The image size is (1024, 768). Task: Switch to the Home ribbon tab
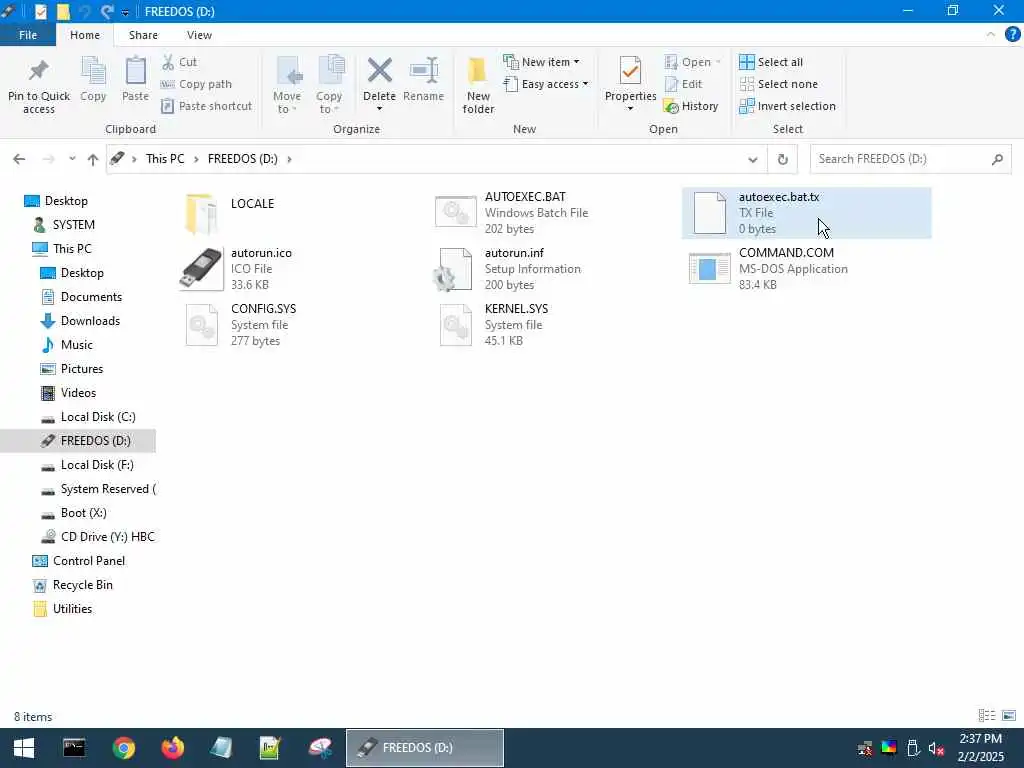[x=85, y=35]
